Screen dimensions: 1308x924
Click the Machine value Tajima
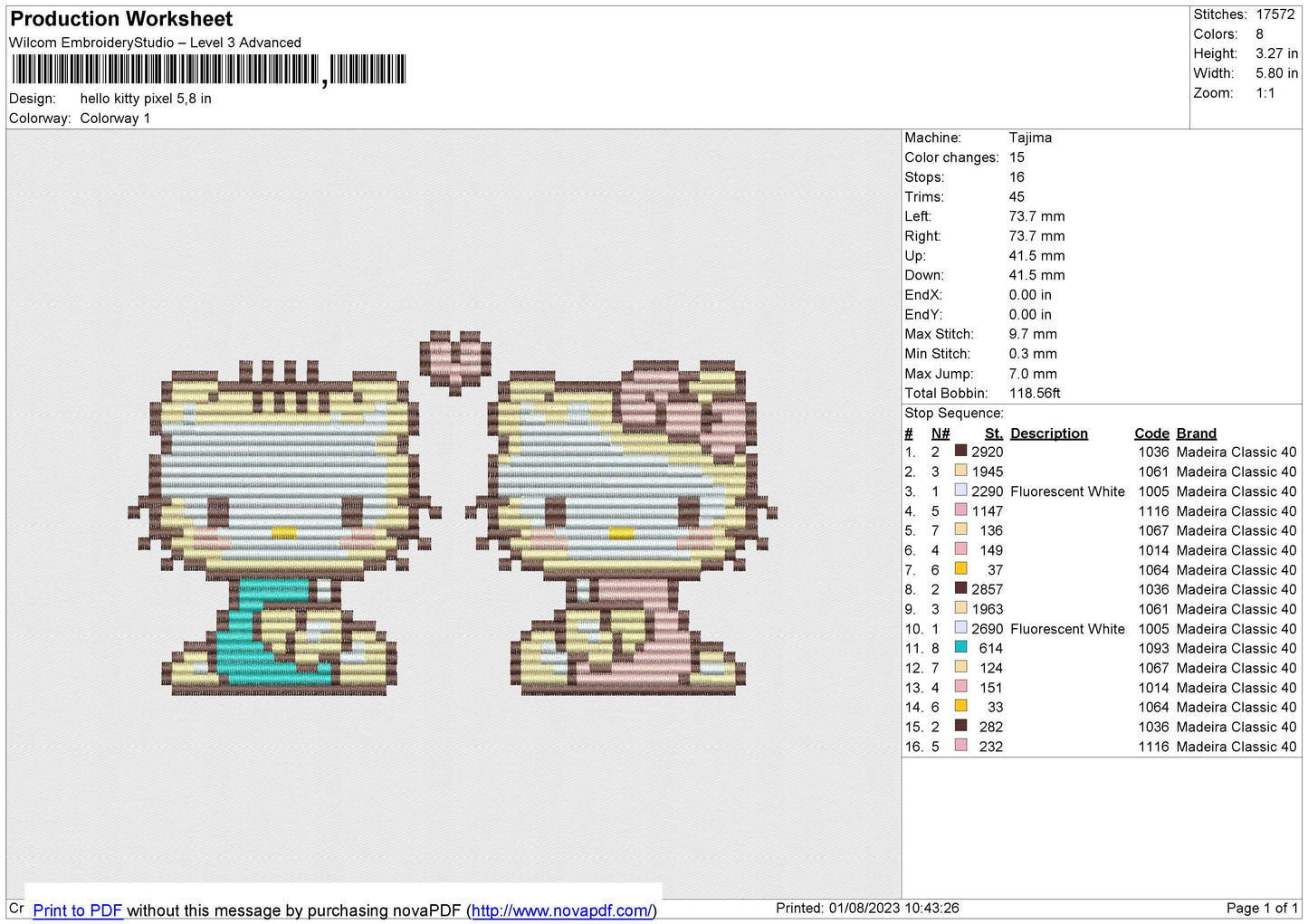[1030, 138]
